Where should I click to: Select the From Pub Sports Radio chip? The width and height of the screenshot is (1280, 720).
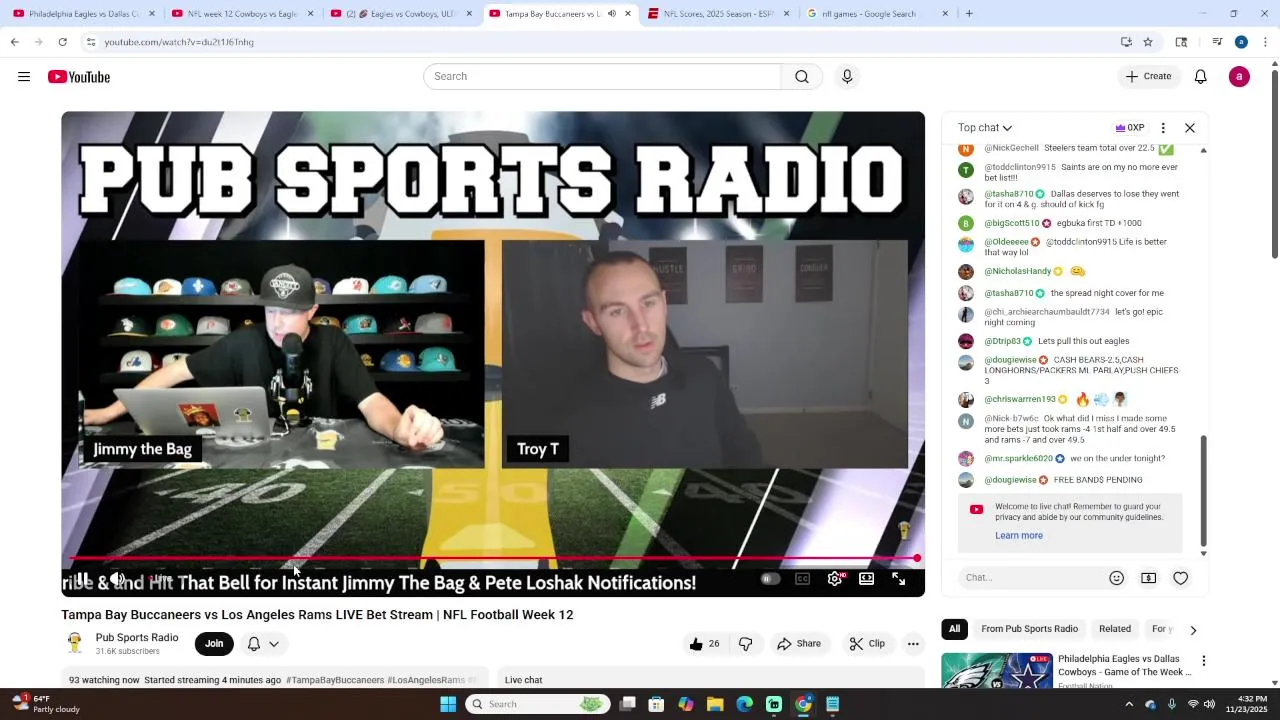(x=1030, y=629)
